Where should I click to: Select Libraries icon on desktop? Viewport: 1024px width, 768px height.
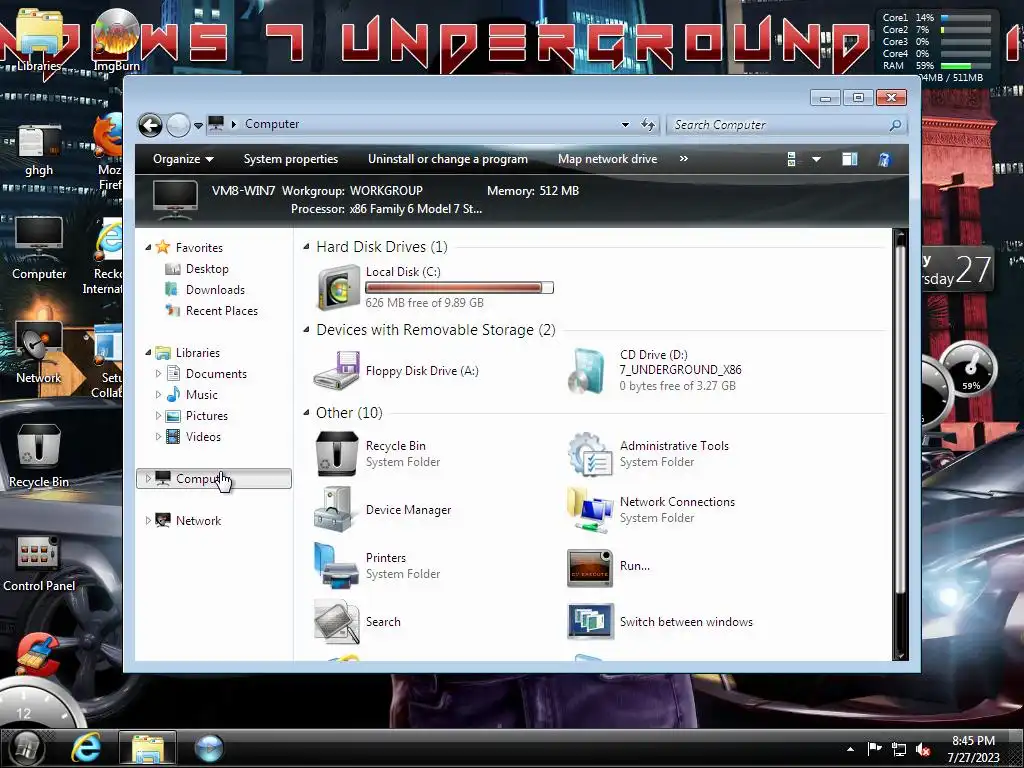pyautogui.click(x=39, y=40)
